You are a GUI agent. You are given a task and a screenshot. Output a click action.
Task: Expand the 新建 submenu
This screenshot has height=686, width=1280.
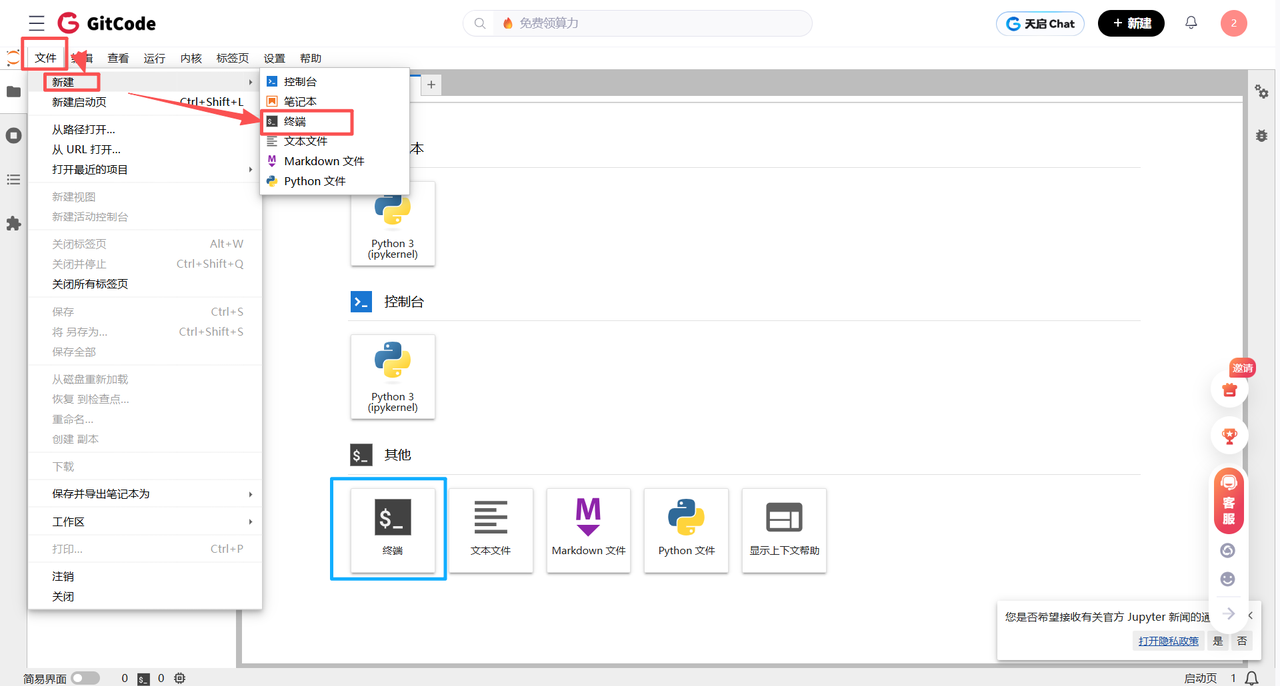tap(145, 82)
